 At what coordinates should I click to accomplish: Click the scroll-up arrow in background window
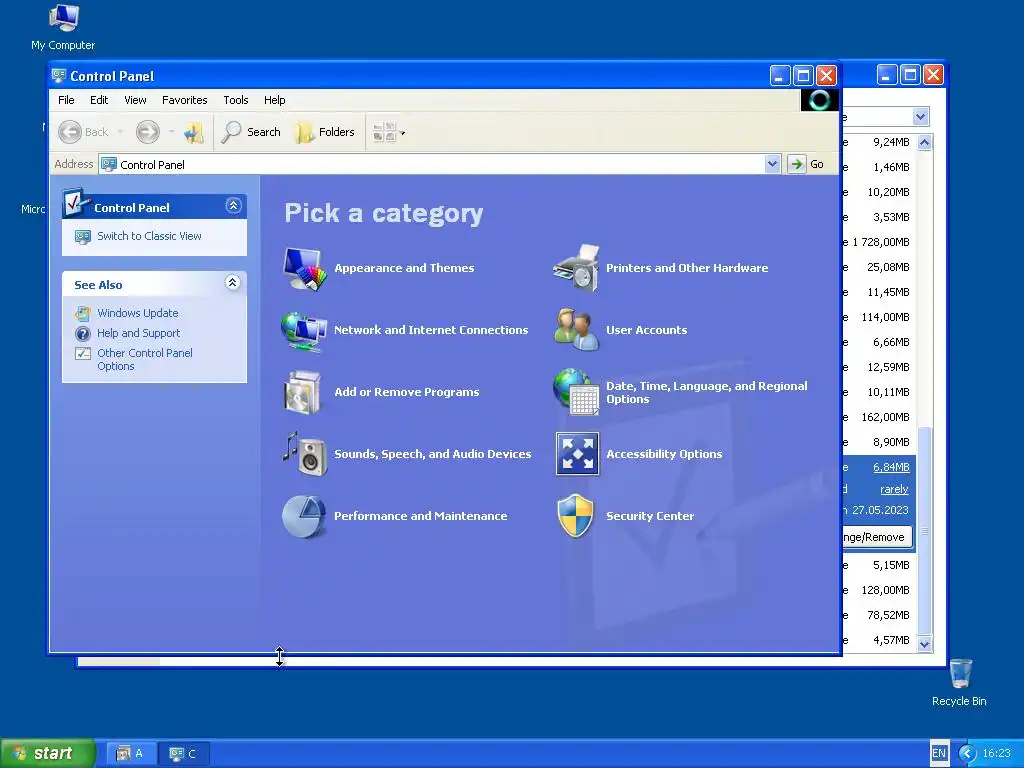pos(925,142)
